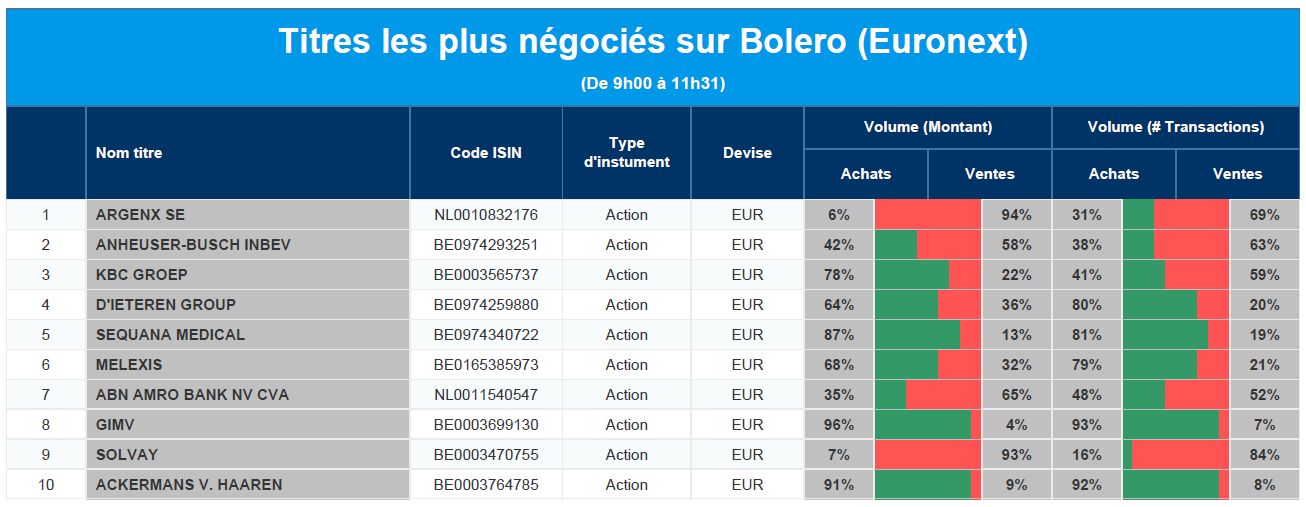Click GIMV's ISIN code BE0003699130
Viewport: 1306px width, 507px height.
486,425
